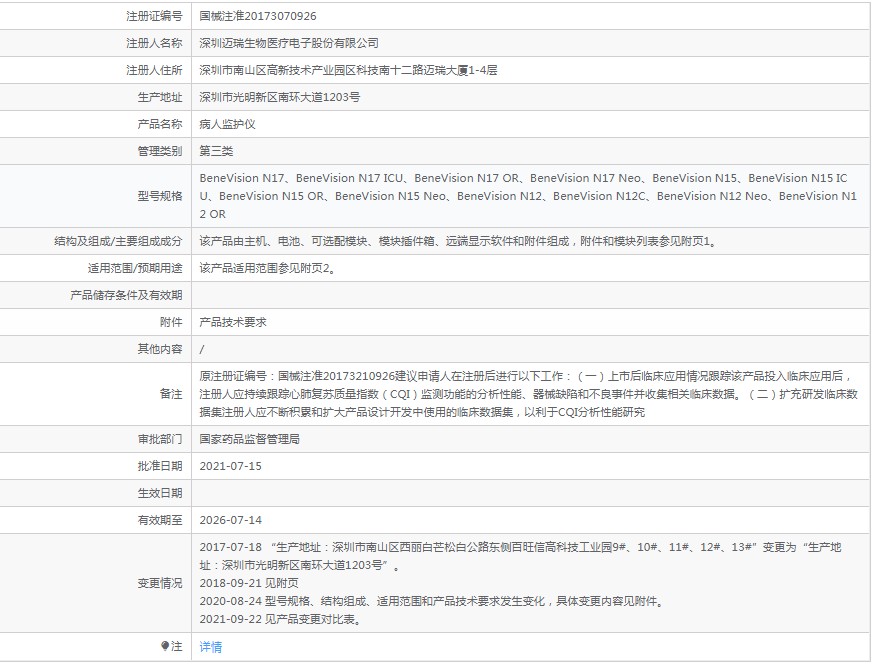Click the 2018-09-21 见附页 change entry
The image size is (873, 668).
(x=249, y=583)
